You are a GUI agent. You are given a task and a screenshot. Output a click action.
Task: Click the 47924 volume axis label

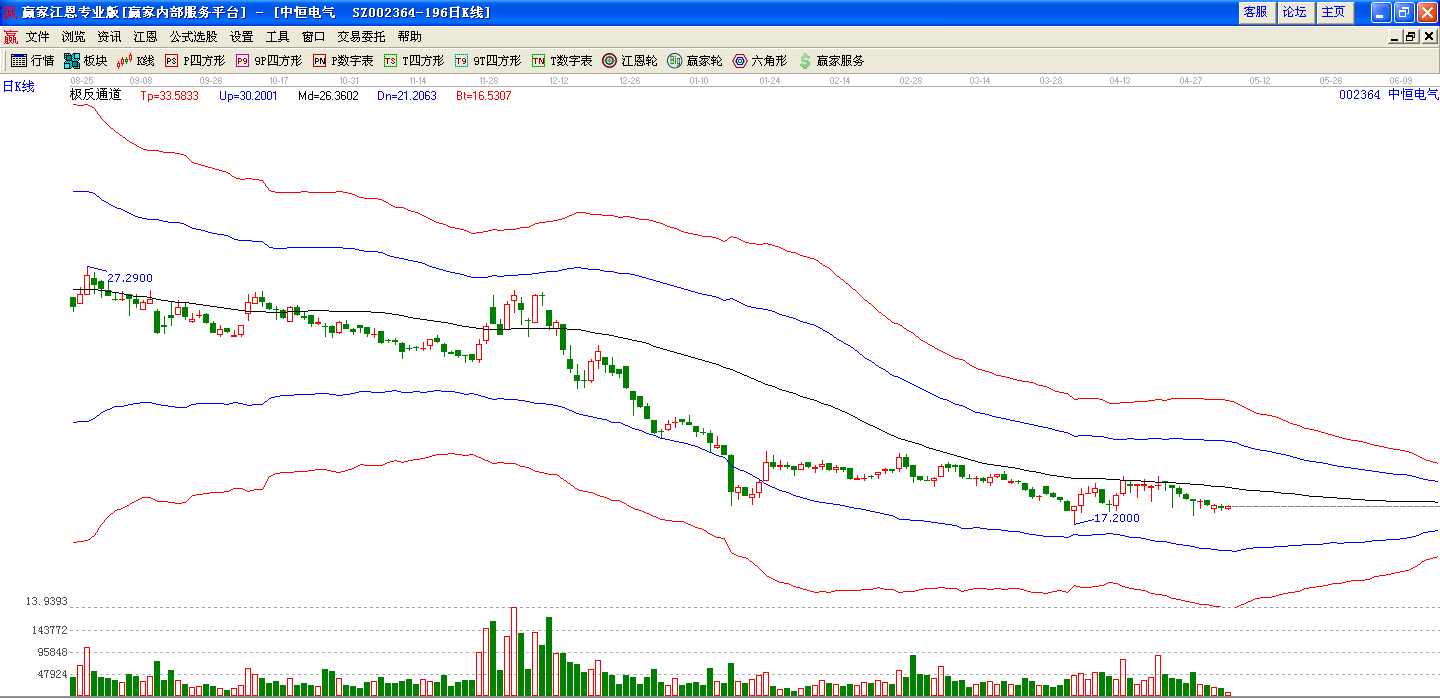pyautogui.click(x=52, y=674)
